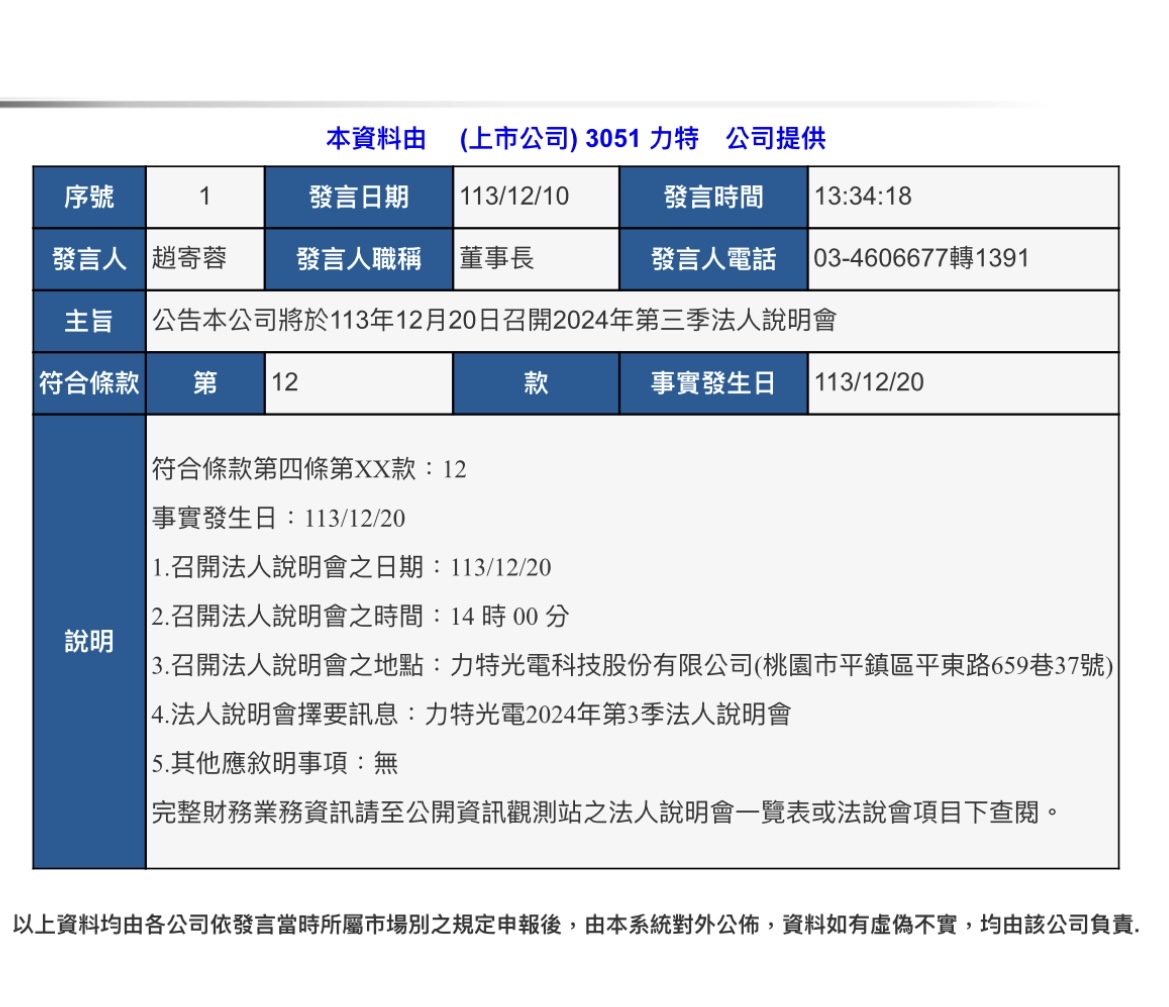This screenshot has width=1169, height=1007.
Task: Select the '發言人' header cell
Action: 89,259
